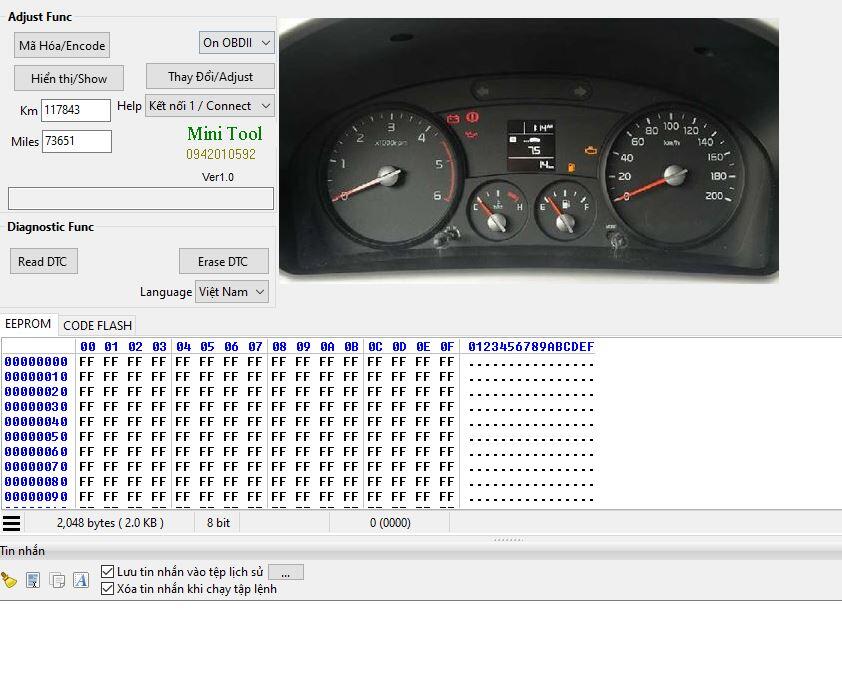Click the 'Read DTC' button
842x681 pixels.
point(42,262)
